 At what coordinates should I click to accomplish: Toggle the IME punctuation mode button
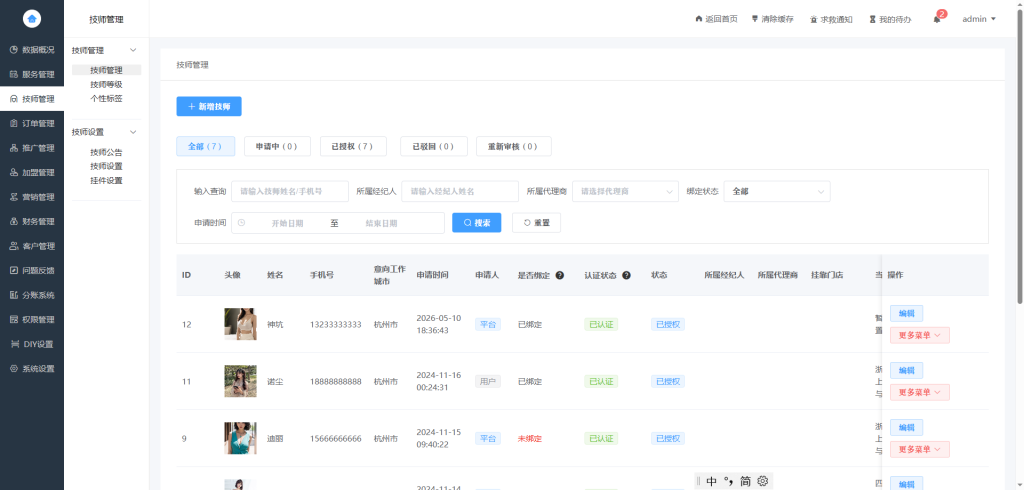point(728,482)
